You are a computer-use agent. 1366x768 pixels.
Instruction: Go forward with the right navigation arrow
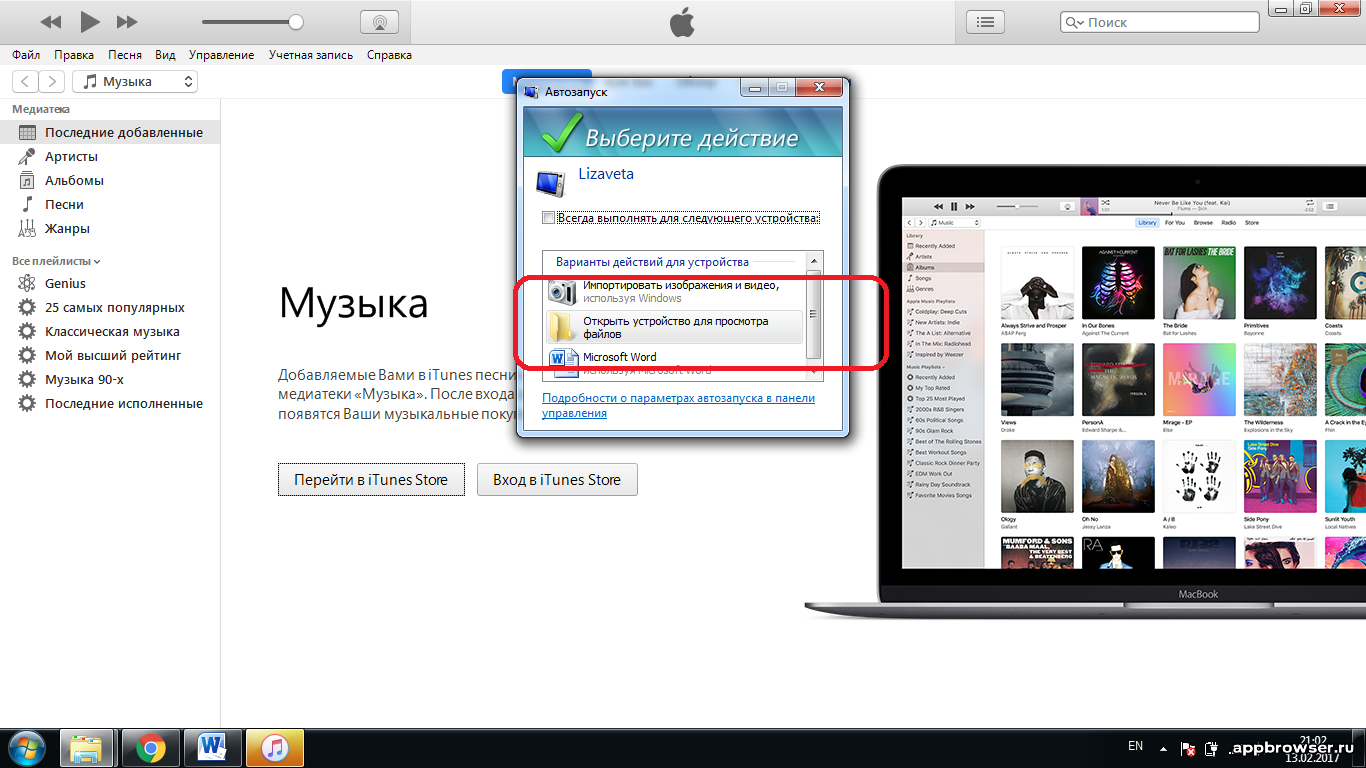click(52, 82)
